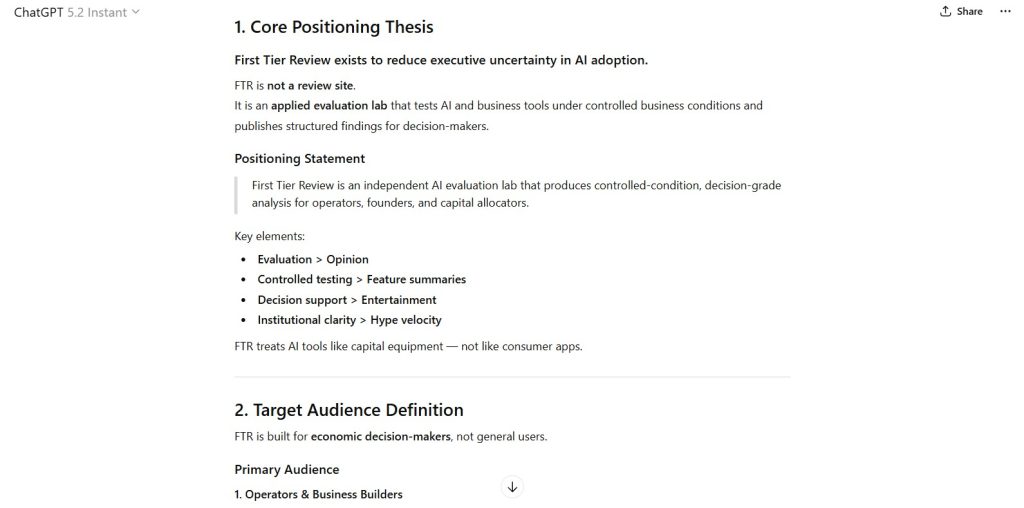
Task: Click the chevron next to 5.2 Instant
Action: pyautogui.click(x=136, y=12)
